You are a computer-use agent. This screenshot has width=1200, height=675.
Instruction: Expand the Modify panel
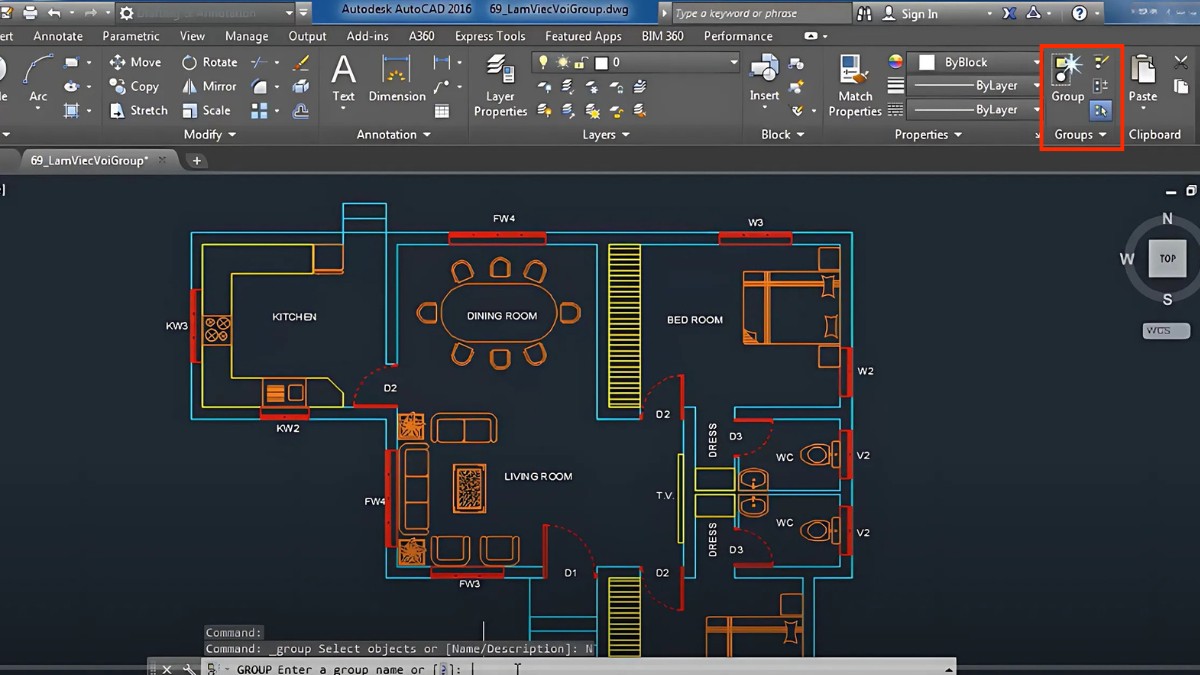click(x=210, y=134)
